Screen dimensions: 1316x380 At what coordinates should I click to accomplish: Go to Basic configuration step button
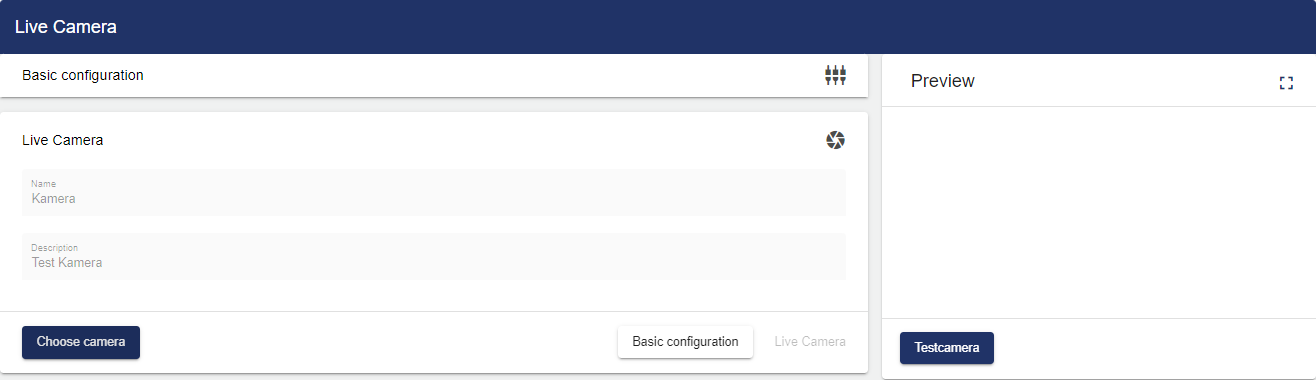pos(685,342)
